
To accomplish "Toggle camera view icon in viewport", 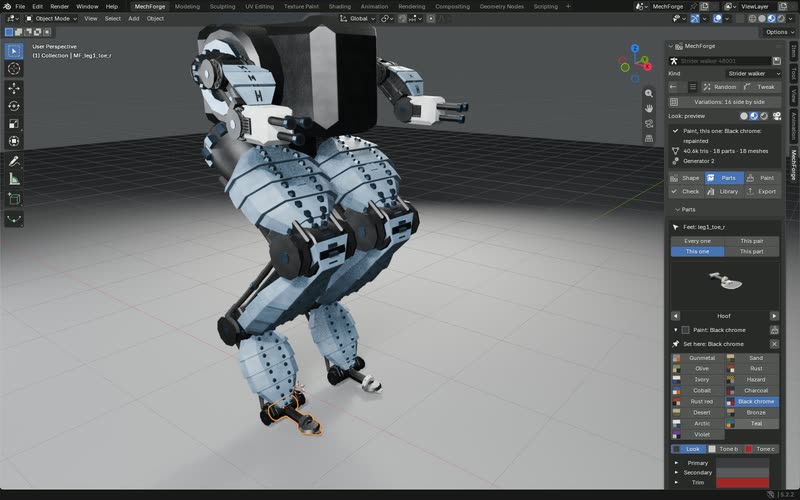I will point(648,123).
